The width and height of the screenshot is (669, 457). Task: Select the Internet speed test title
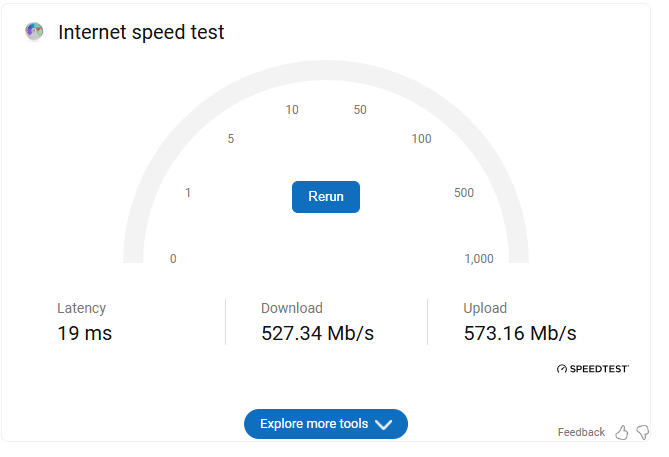coord(141,32)
